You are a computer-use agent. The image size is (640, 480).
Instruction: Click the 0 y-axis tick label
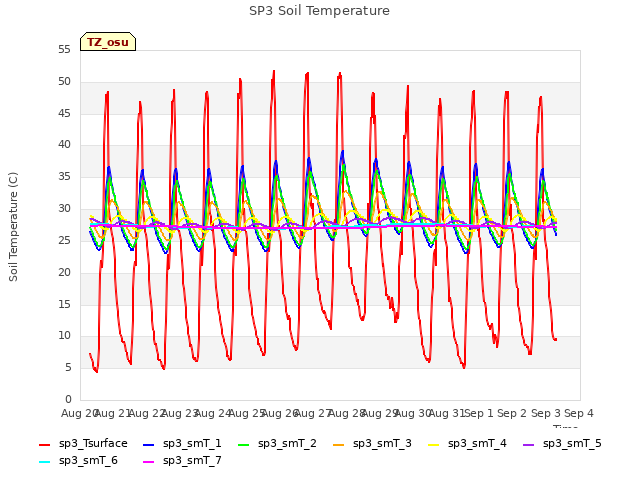coord(68,399)
